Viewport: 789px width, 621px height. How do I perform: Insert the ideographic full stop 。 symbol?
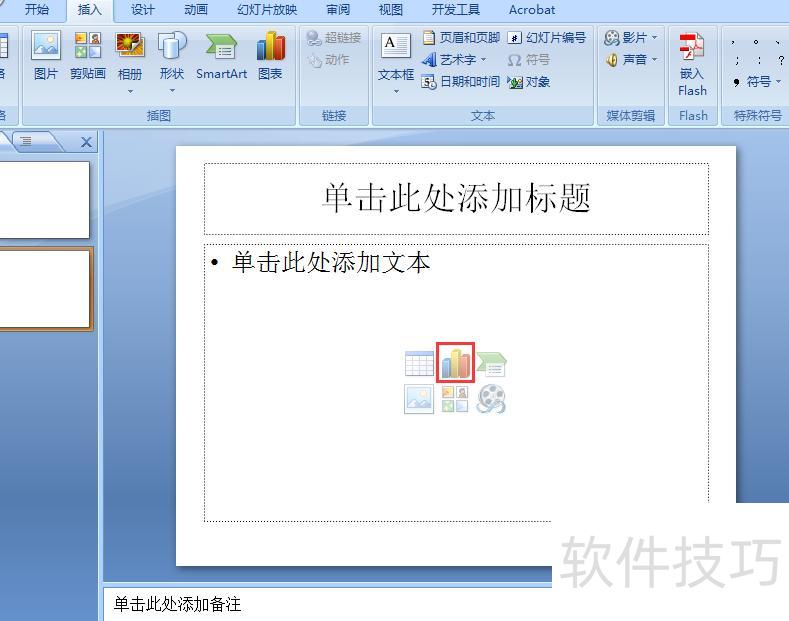756,42
